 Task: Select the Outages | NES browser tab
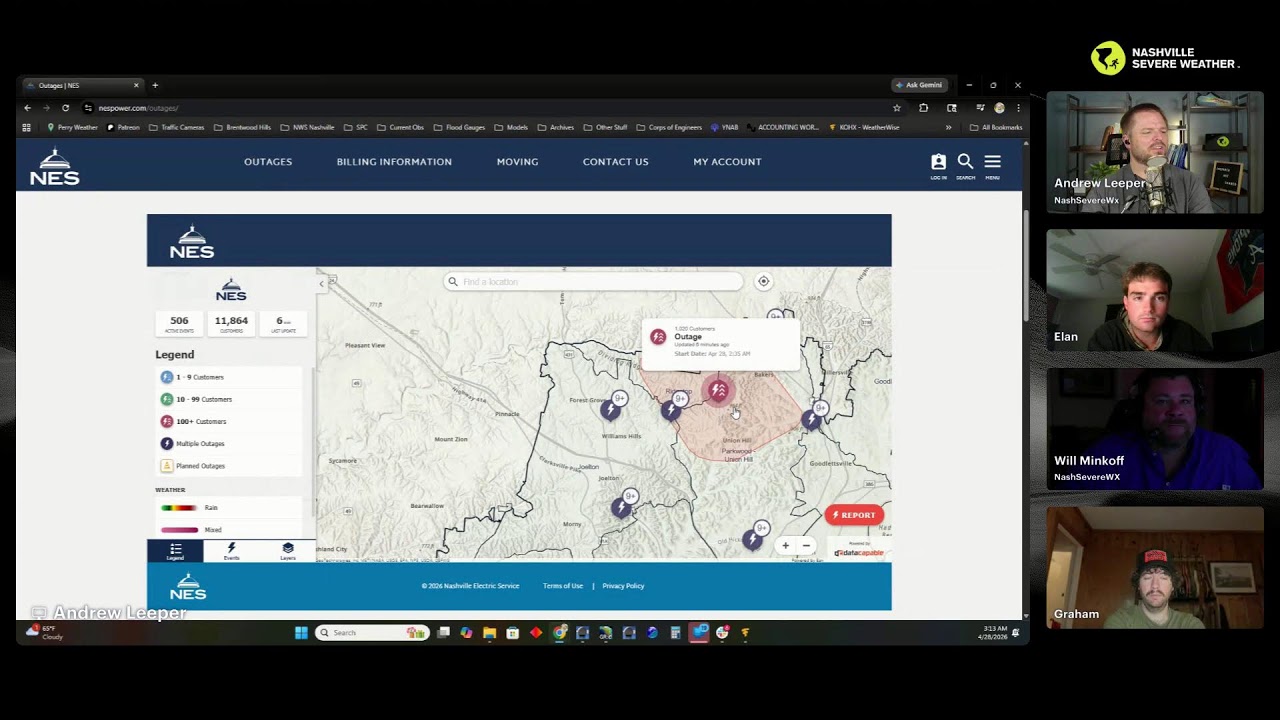coord(83,85)
